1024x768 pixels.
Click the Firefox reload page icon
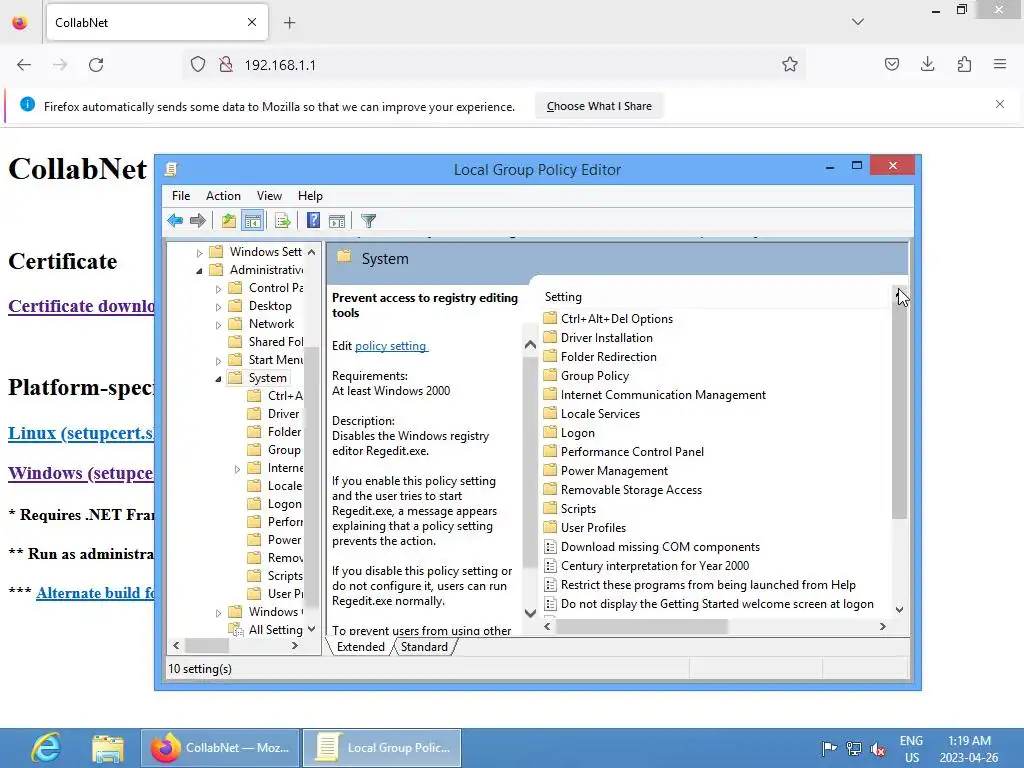[x=96, y=65]
